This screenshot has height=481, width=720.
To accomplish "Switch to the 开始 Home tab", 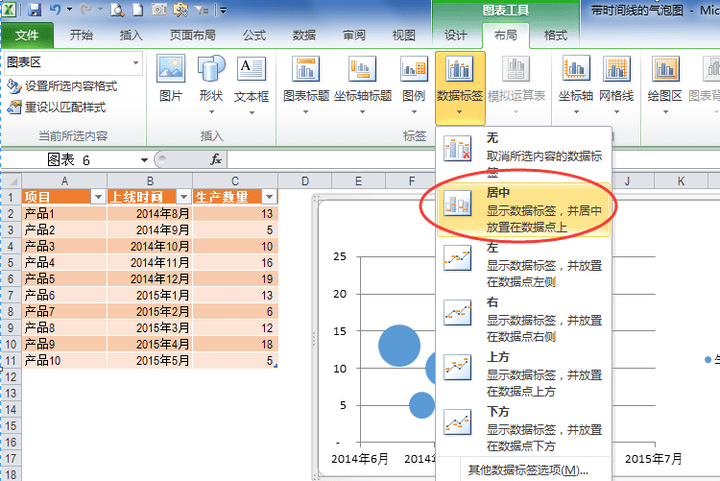I will pos(81,35).
